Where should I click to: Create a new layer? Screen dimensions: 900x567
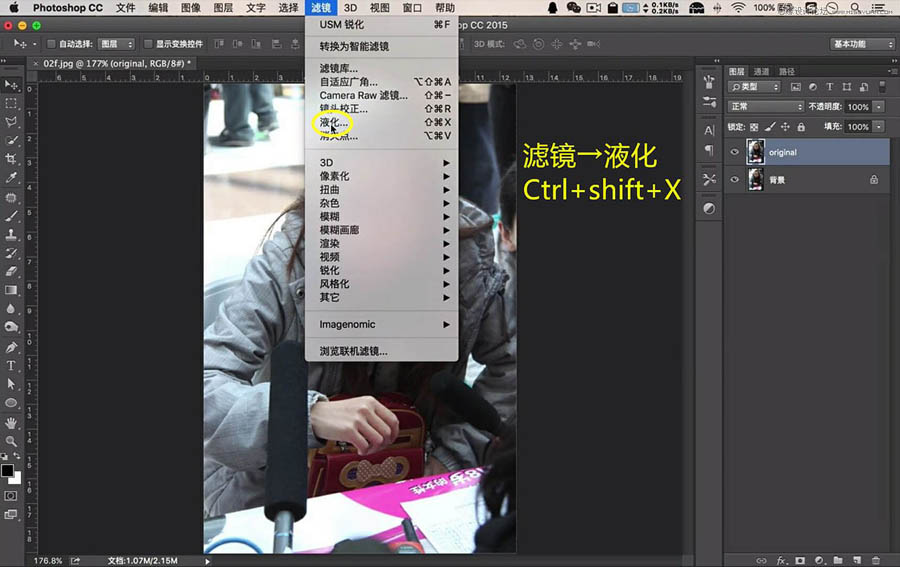[x=857, y=561]
